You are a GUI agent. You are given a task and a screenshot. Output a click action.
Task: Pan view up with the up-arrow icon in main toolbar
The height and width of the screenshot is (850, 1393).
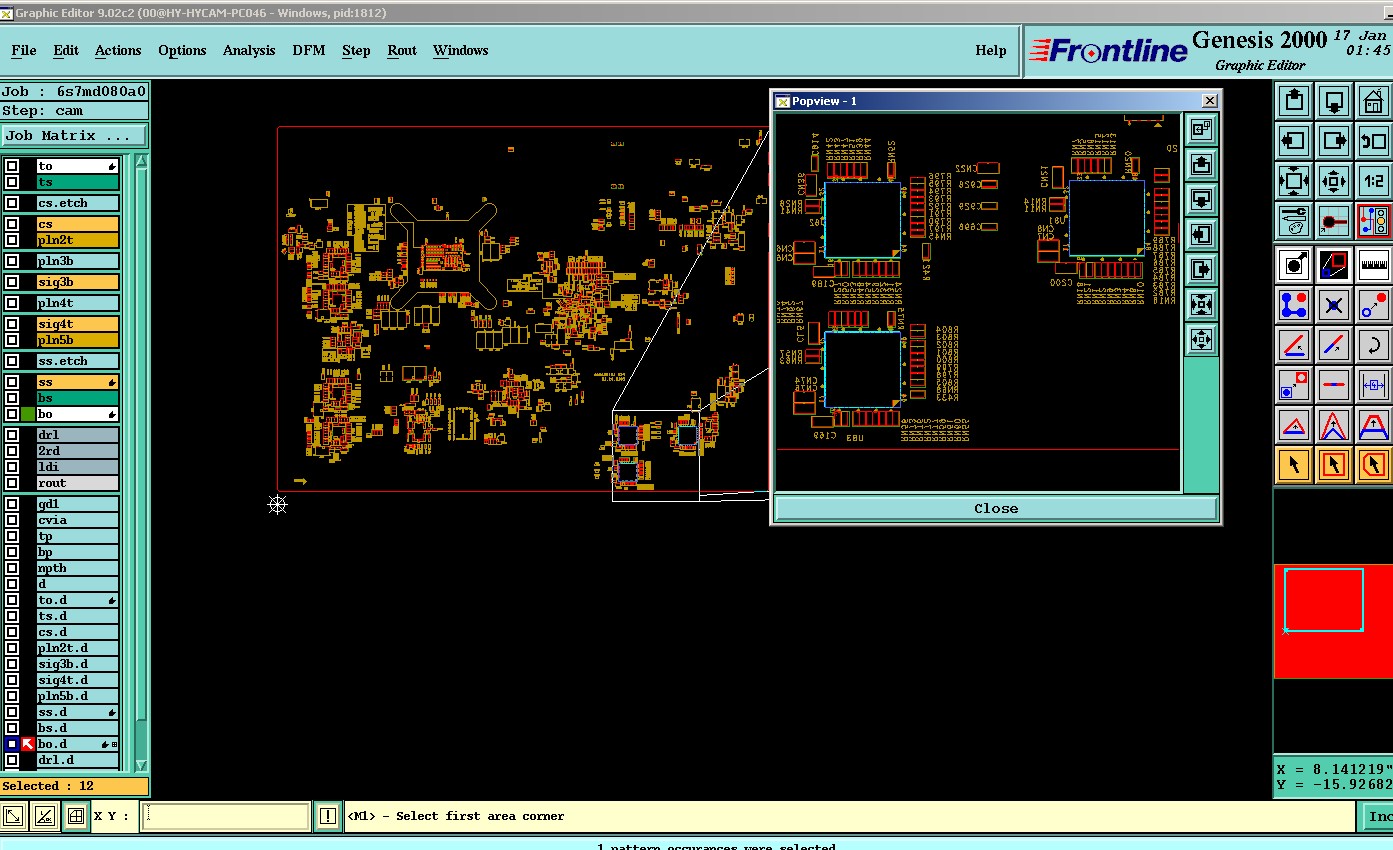(x=1294, y=101)
